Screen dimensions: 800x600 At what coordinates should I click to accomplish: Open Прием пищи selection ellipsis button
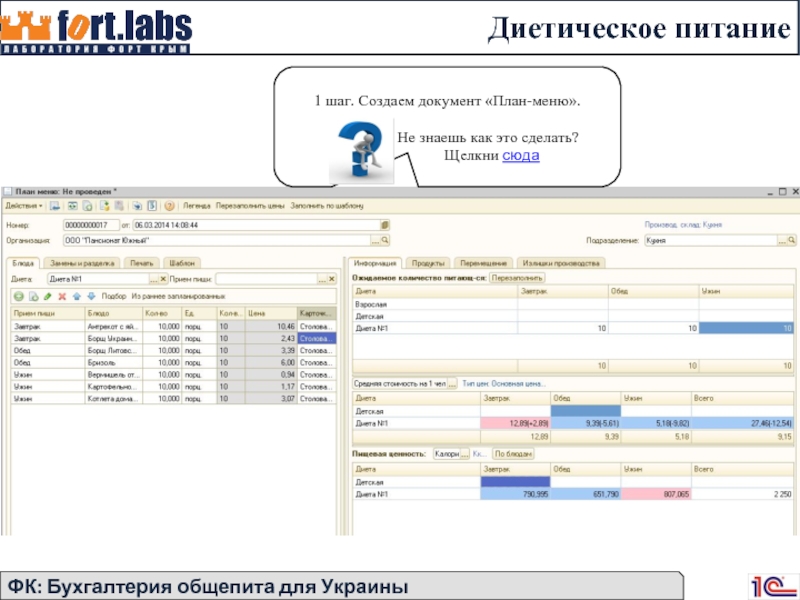(x=322, y=279)
